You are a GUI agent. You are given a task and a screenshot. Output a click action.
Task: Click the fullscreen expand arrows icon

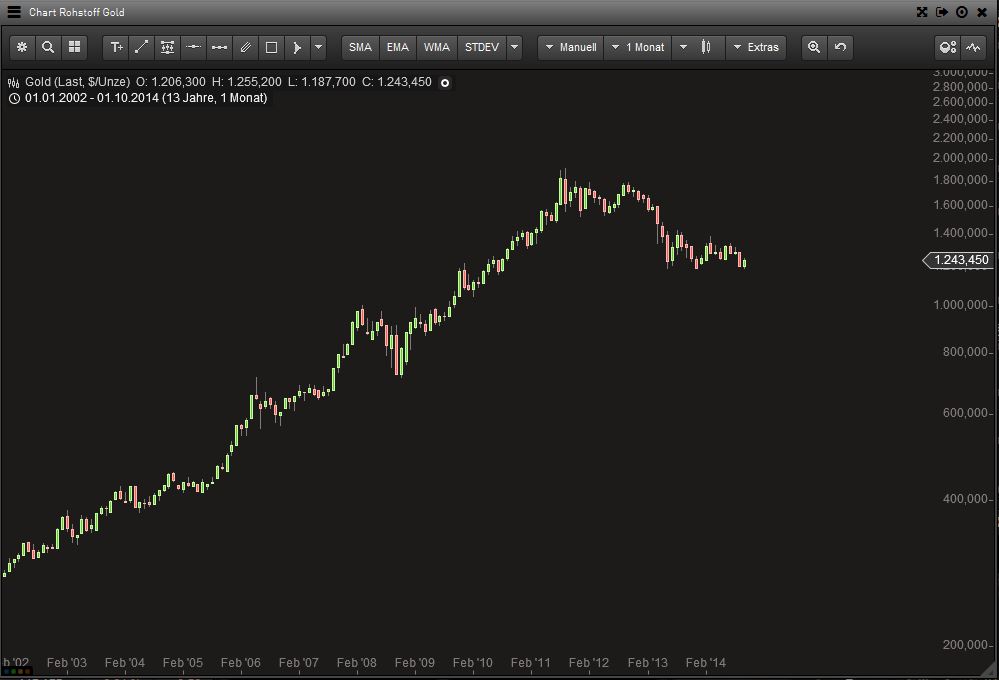point(922,12)
